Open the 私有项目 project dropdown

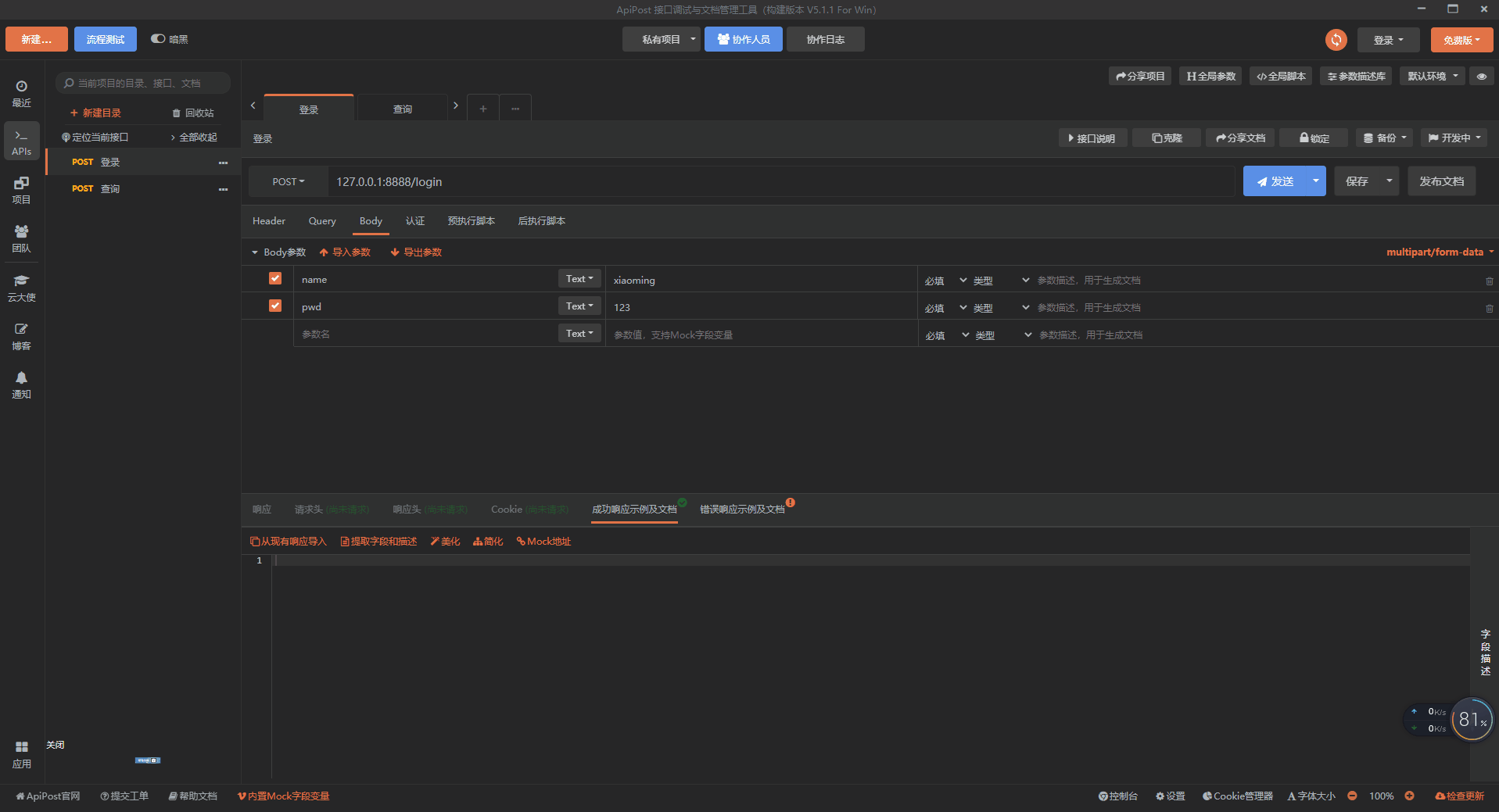[x=662, y=40]
